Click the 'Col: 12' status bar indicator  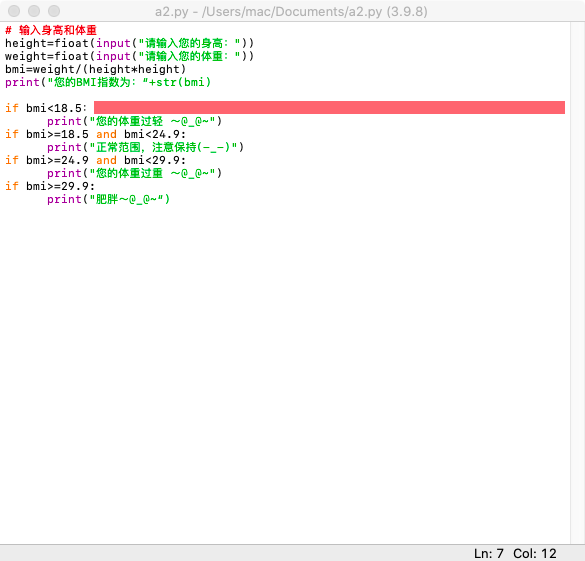pos(535,553)
